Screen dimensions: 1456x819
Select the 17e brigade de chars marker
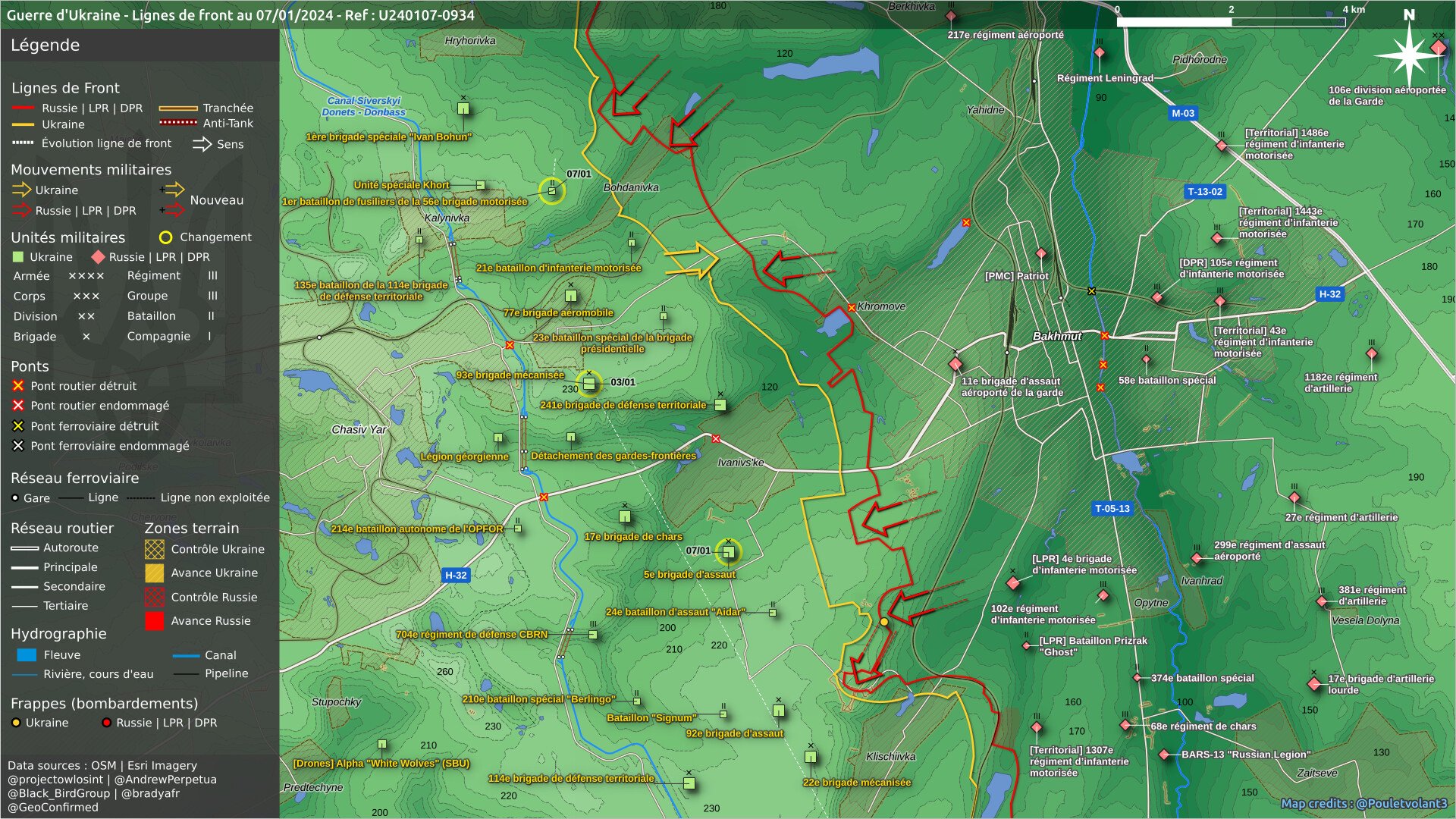(x=625, y=516)
